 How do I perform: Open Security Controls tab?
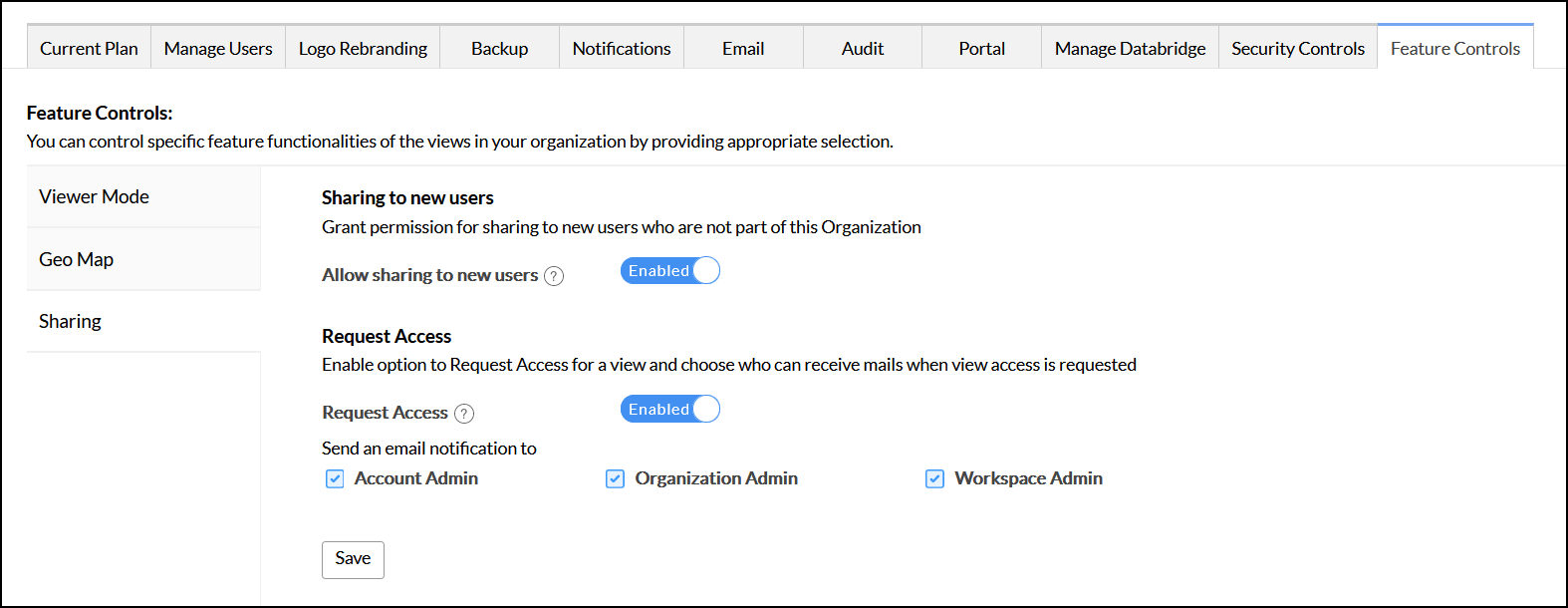click(1298, 49)
